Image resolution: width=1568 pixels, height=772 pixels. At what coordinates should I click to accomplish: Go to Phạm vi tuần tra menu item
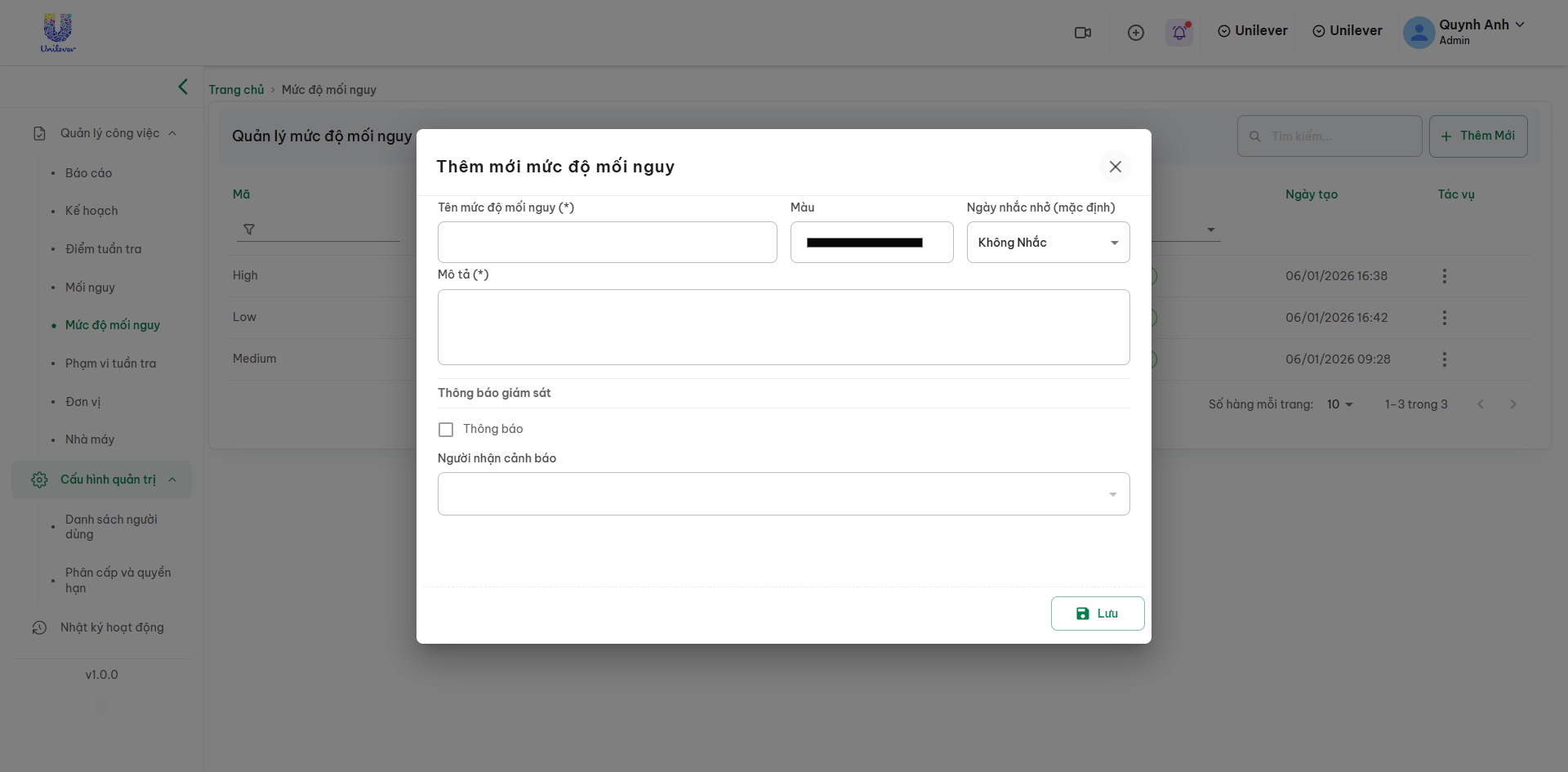(x=110, y=364)
